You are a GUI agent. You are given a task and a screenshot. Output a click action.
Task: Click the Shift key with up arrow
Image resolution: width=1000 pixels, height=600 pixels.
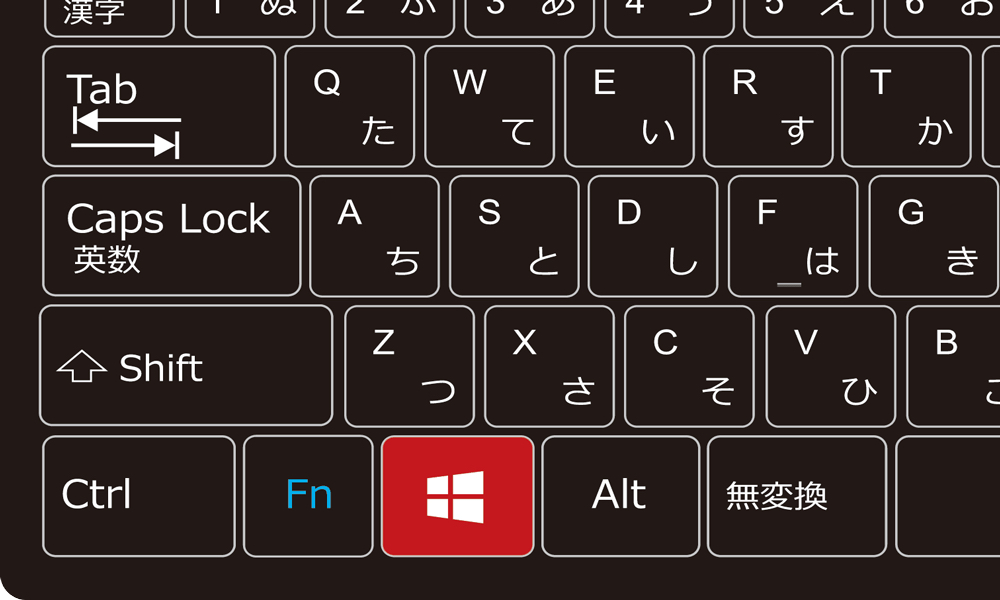point(186,365)
